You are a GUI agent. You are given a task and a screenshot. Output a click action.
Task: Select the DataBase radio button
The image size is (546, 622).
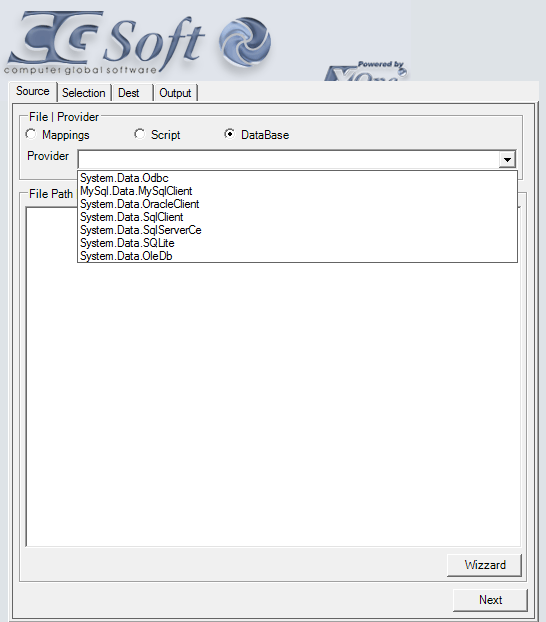[229, 134]
